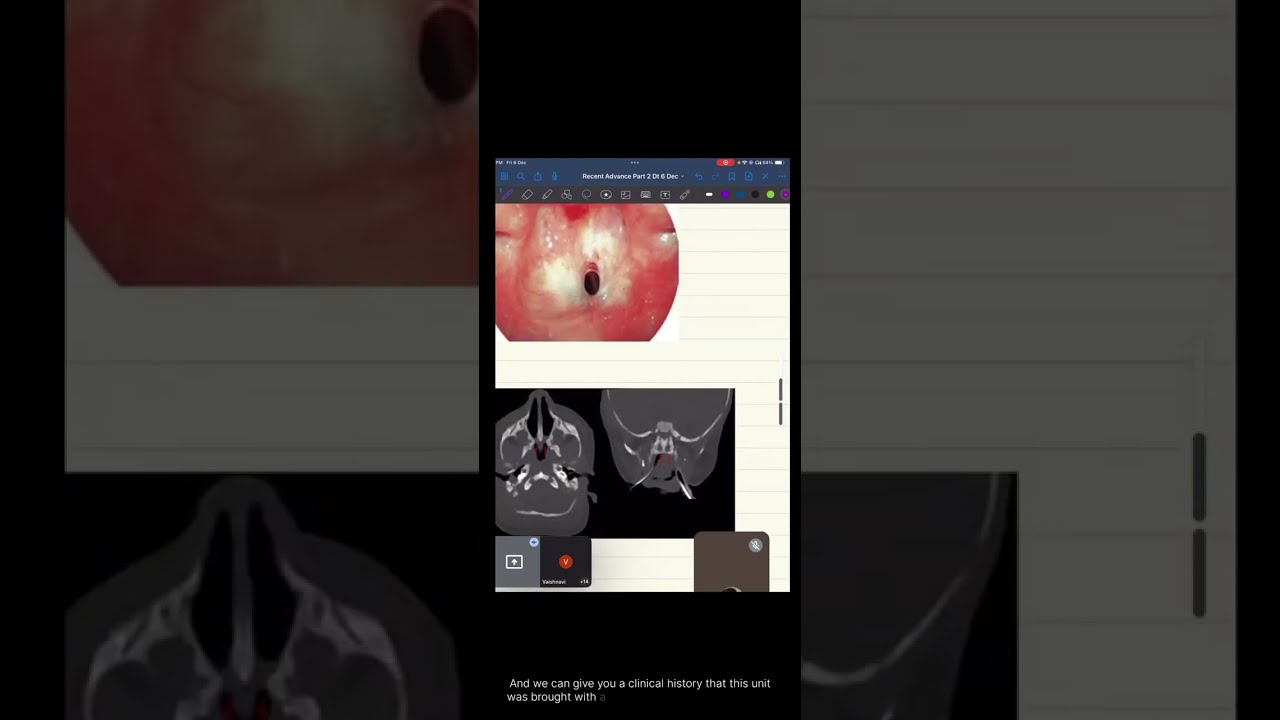Image resolution: width=1280 pixels, height=720 pixels.
Task: Tap the share export icon
Action: pos(538,176)
